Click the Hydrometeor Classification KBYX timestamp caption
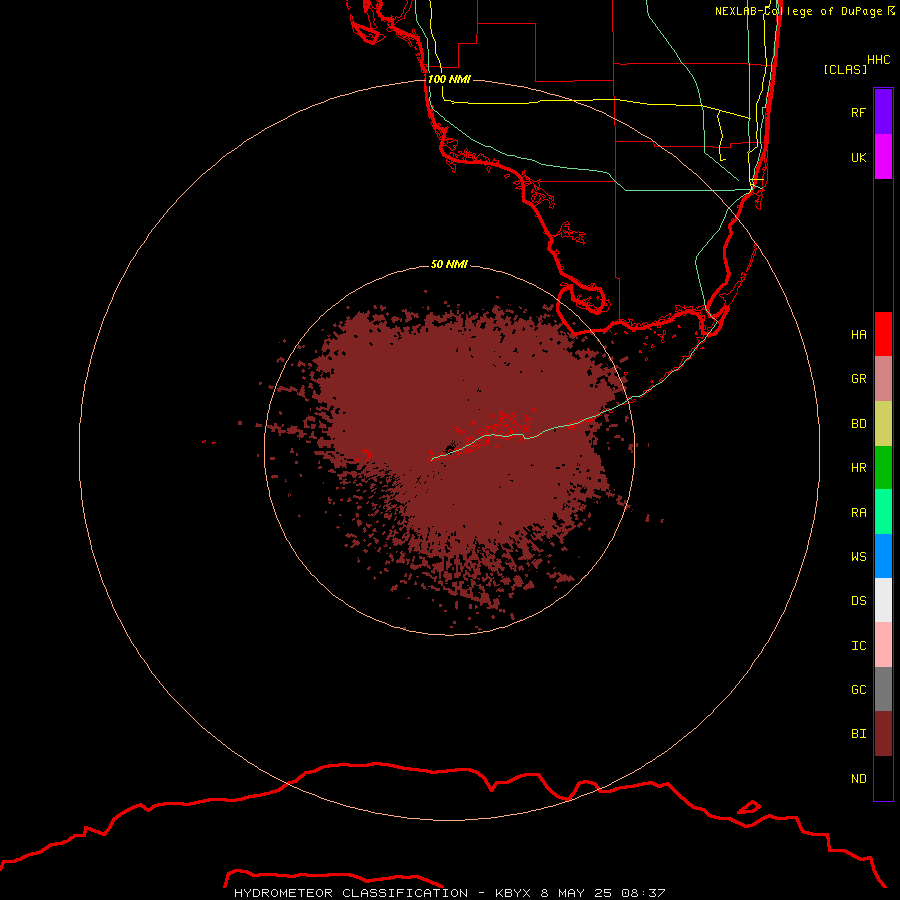 pyautogui.click(x=449, y=893)
